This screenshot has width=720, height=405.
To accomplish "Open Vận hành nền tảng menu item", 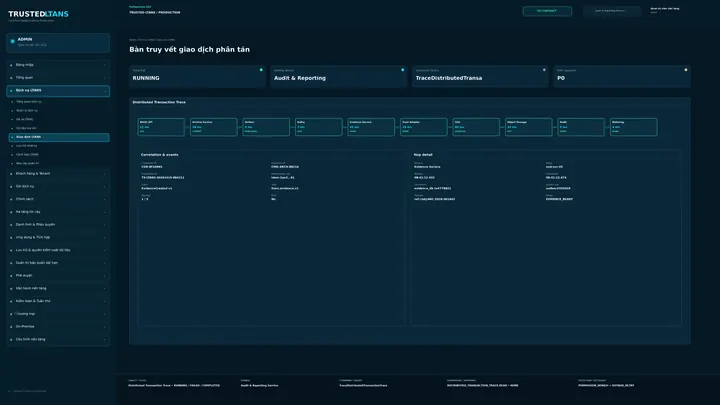I will click(x=58, y=288).
